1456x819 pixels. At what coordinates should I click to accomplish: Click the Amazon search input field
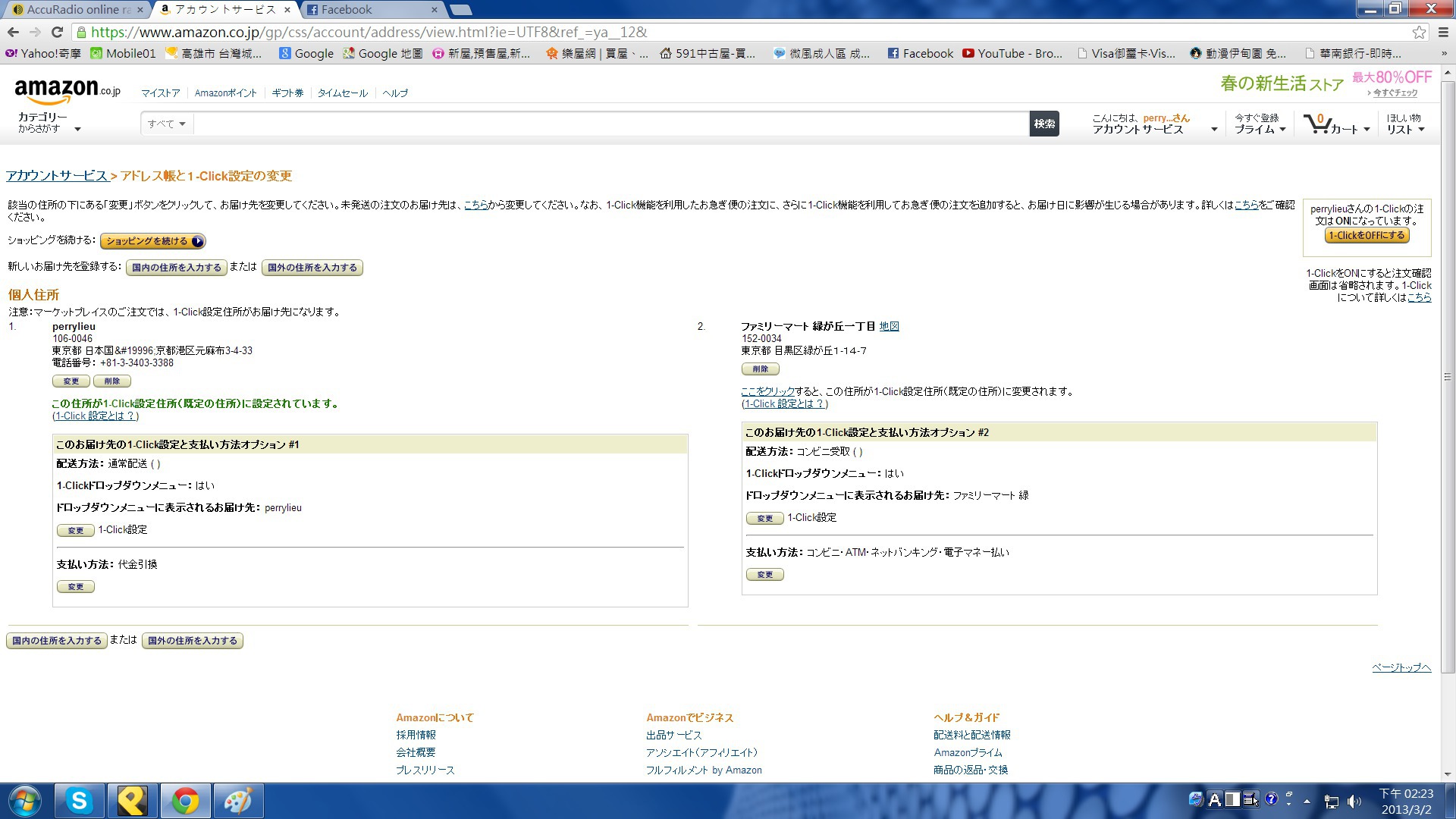[x=611, y=124]
